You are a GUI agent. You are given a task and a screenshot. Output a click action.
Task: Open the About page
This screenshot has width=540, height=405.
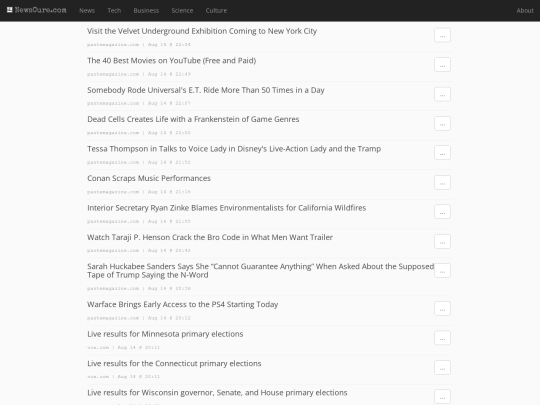525,11
